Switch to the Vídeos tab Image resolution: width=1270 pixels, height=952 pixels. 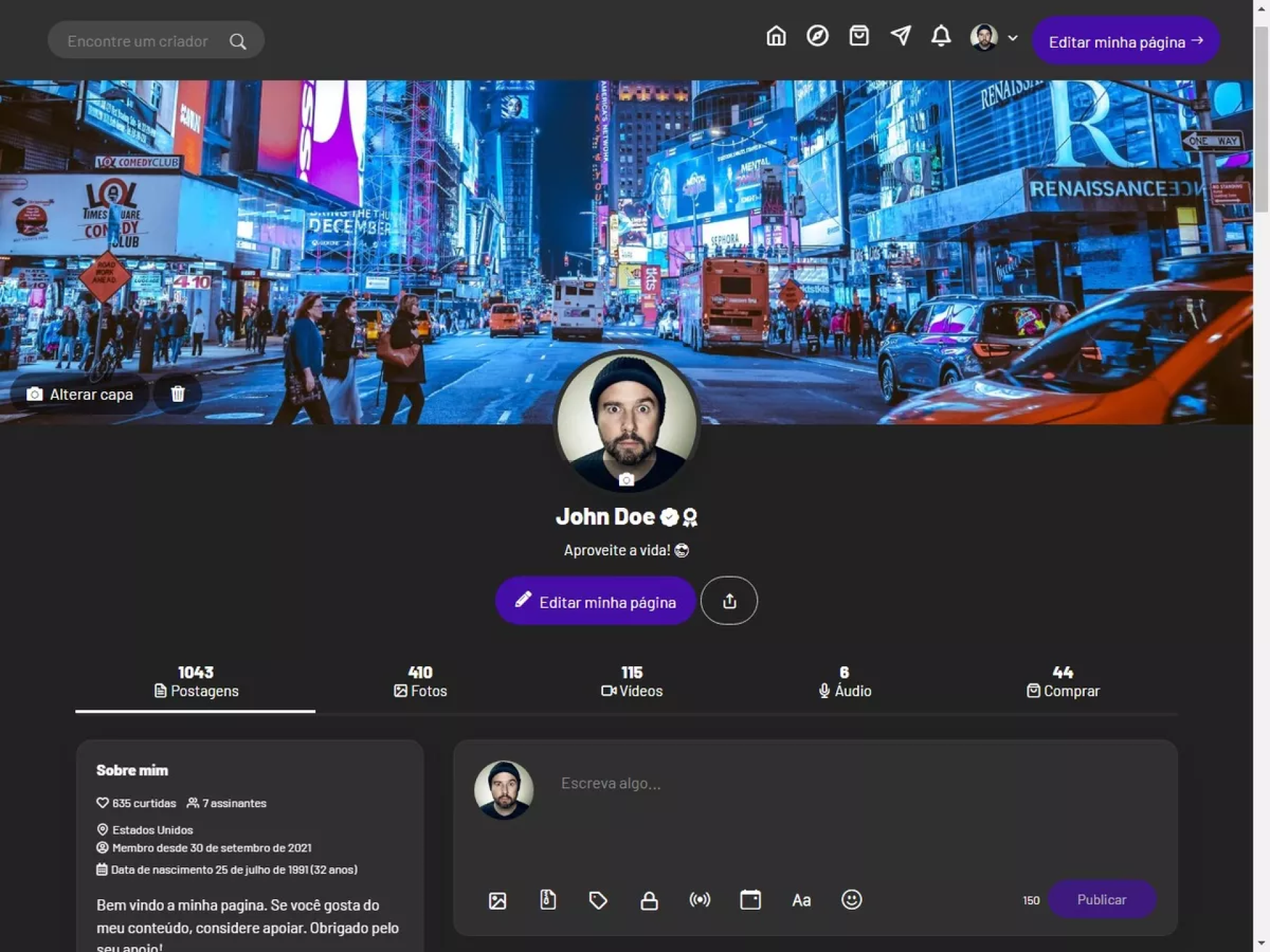(x=632, y=682)
